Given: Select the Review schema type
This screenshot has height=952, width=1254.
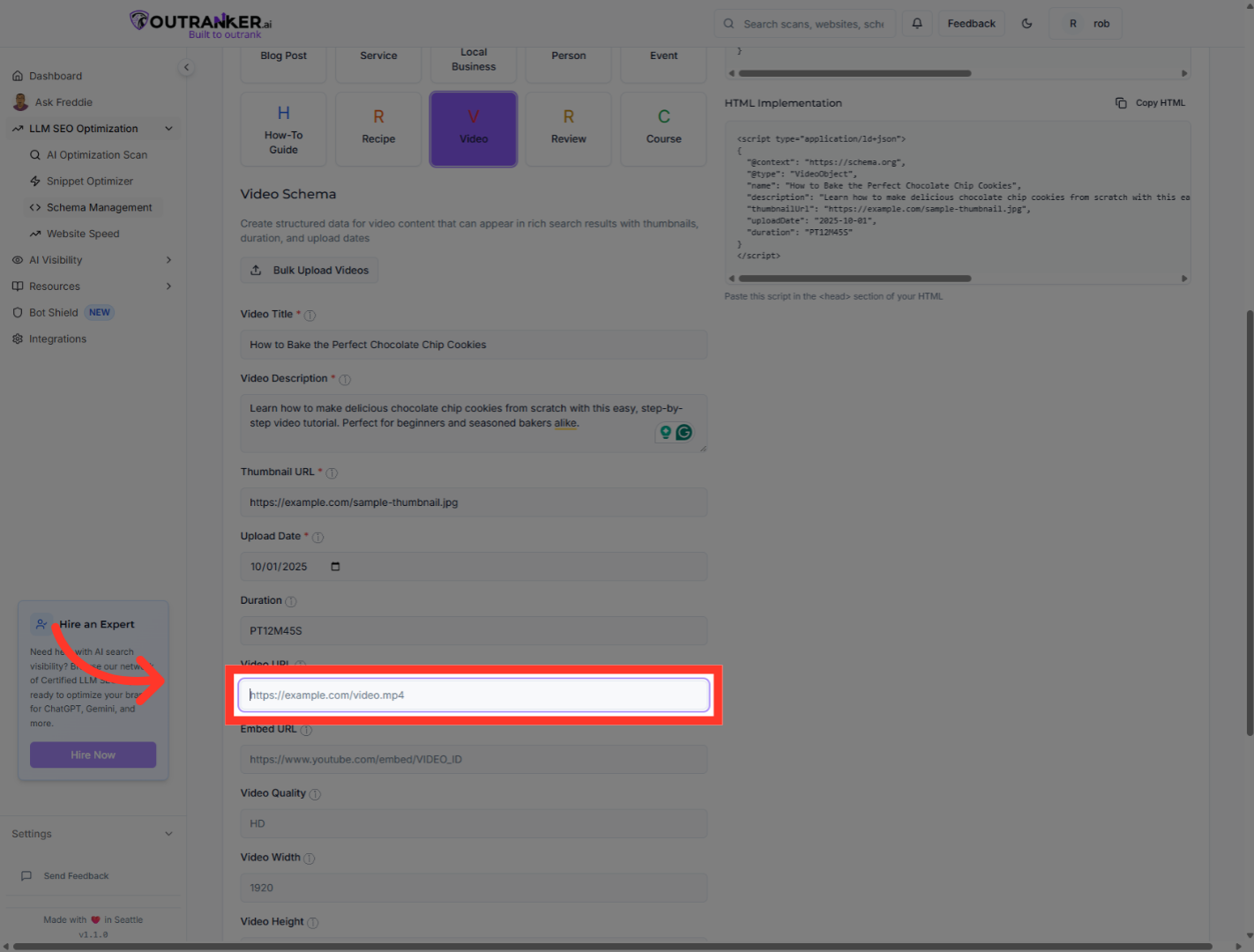Looking at the screenshot, I should [x=569, y=130].
